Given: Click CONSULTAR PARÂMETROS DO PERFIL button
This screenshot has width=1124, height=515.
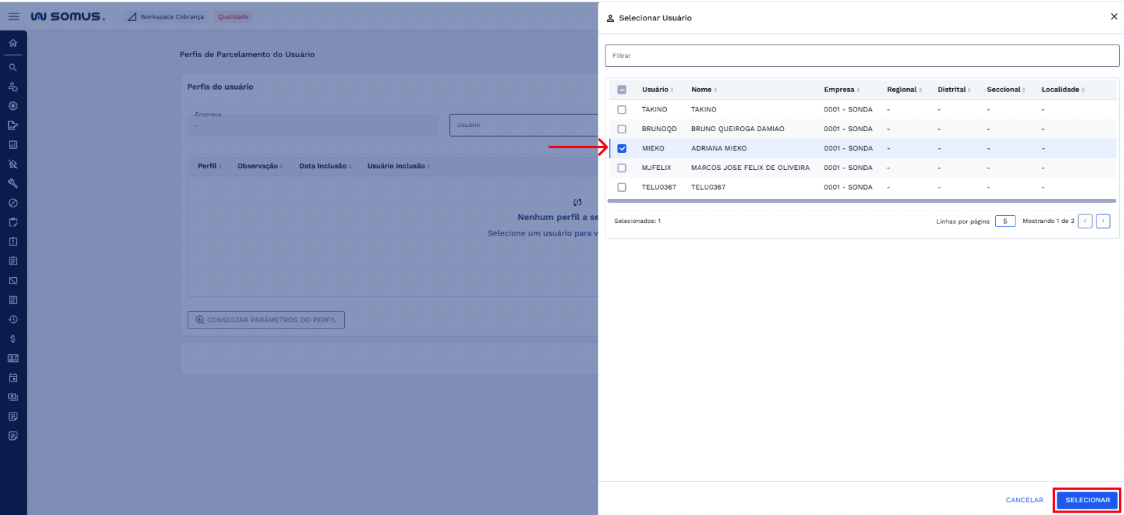Looking at the screenshot, I should pos(266,320).
